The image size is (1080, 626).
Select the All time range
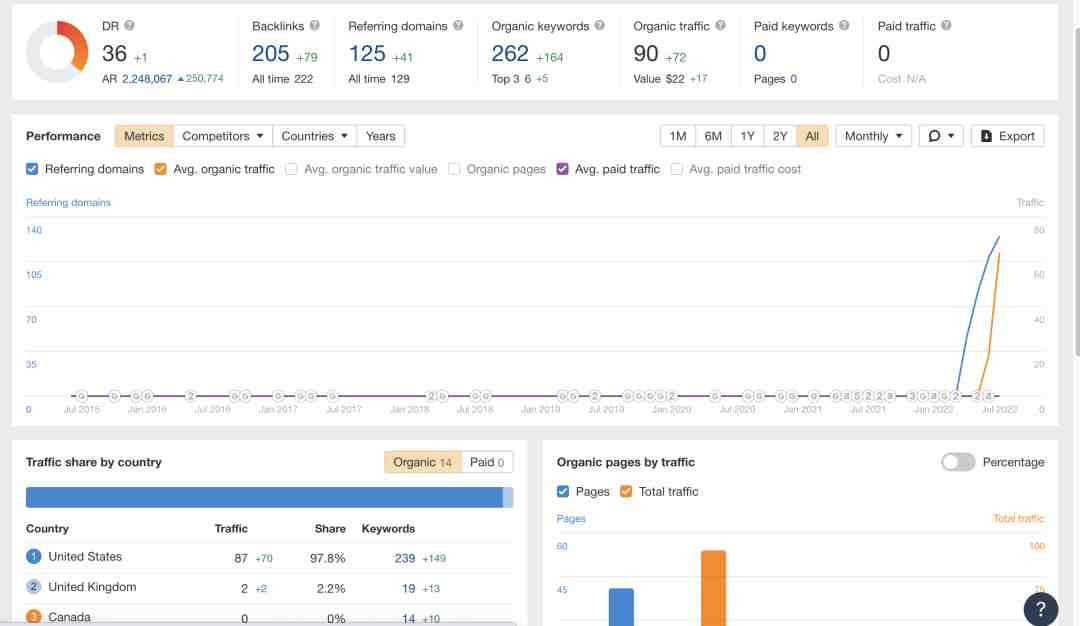pyautogui.click(x=812, y=136)
